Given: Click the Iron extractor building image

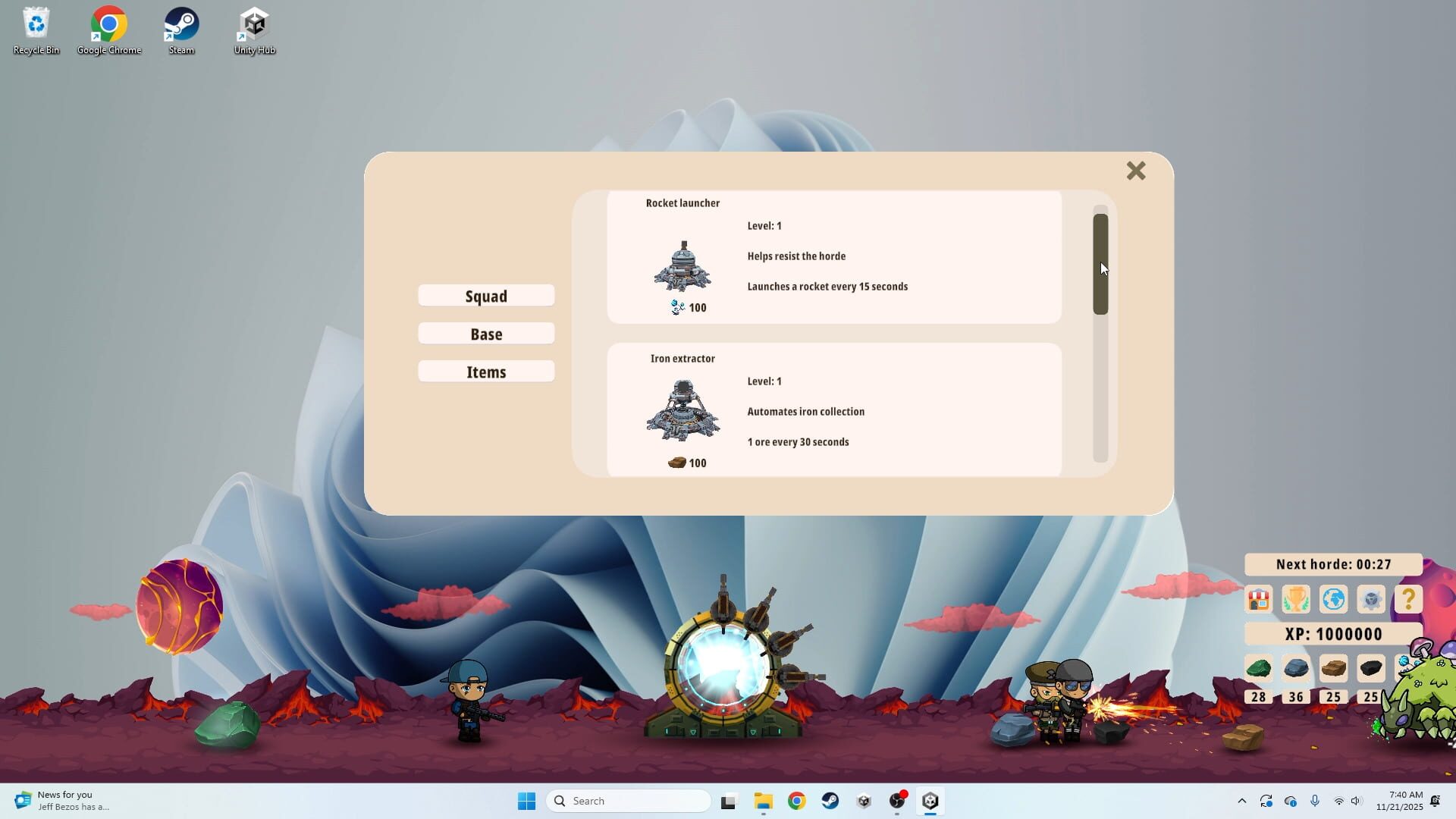Looking at the screenshot, I should [682, 412].
